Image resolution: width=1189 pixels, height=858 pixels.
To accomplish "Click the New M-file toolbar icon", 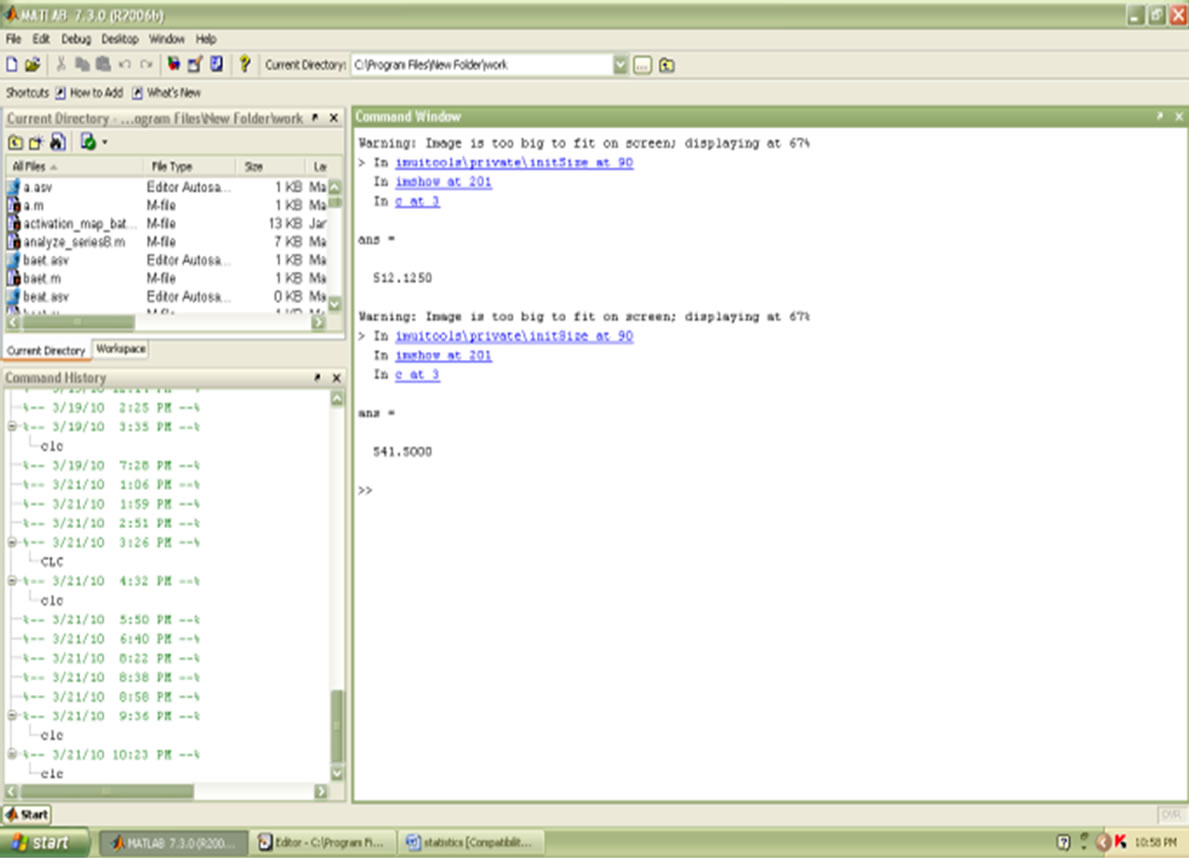I will [x=12, y=64].
